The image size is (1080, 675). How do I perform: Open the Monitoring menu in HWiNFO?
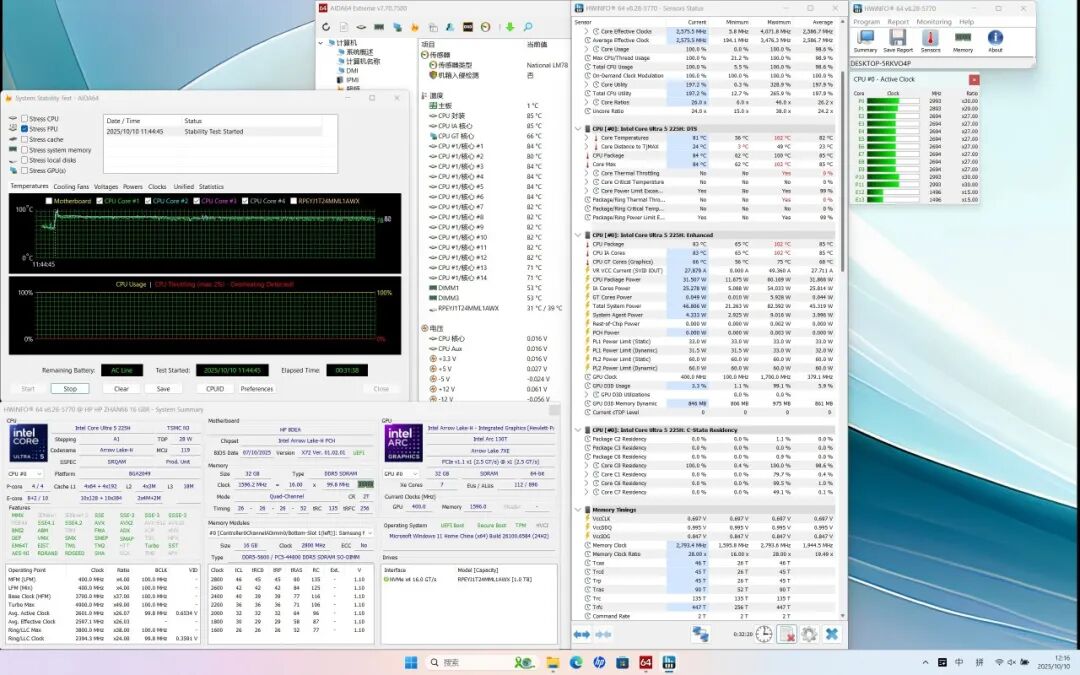pyautogui.click(x=933, y=21)
